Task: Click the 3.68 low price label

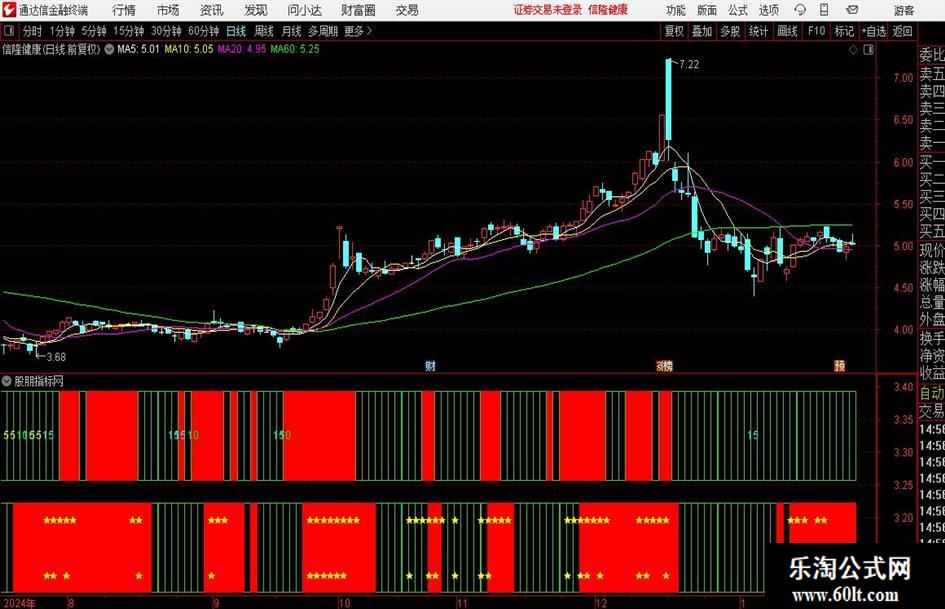Action: [55, 357]
